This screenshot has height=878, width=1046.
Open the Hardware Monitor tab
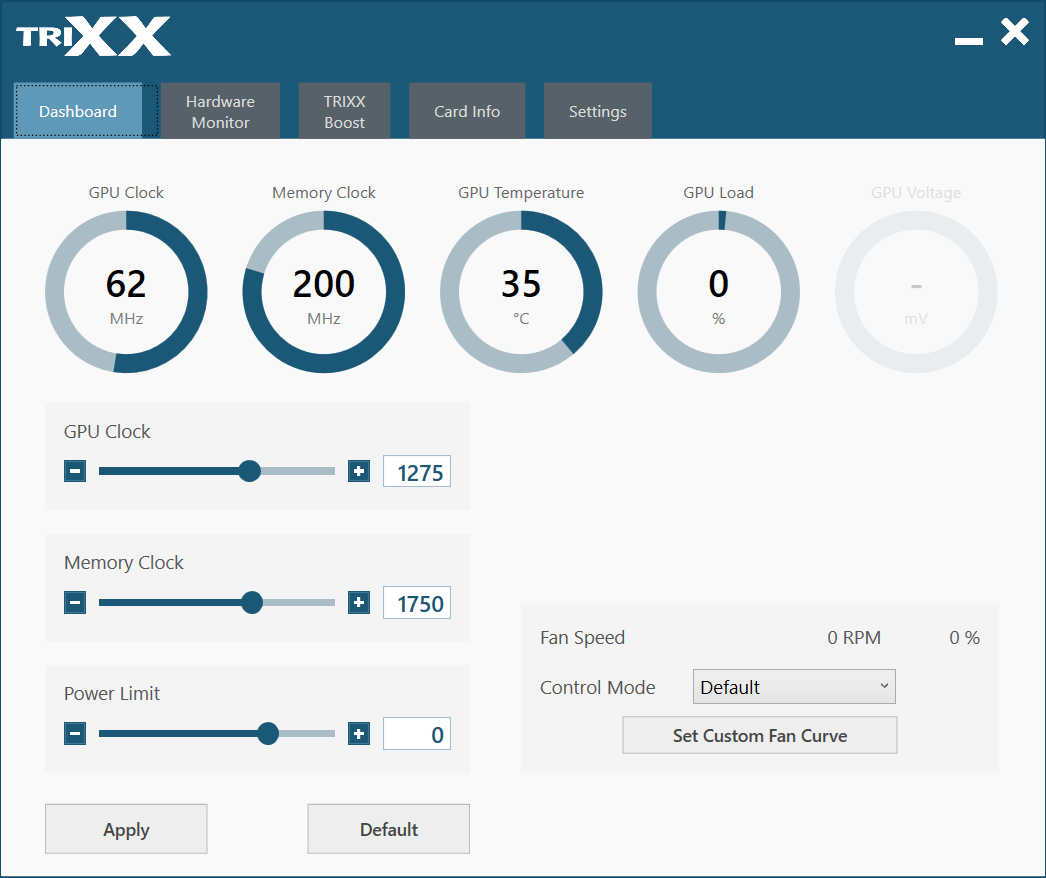tap(220, 111)
